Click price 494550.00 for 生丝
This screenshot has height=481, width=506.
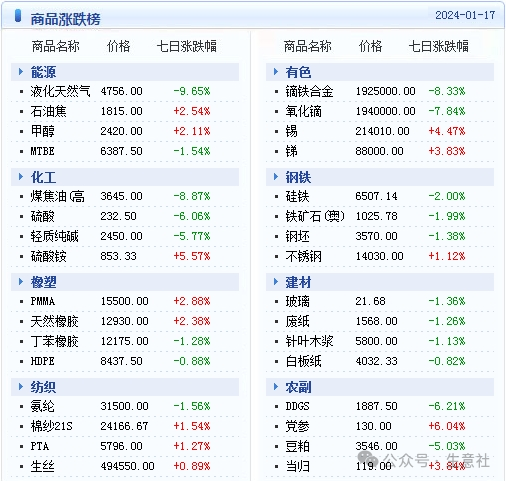(x=127, y=466)
